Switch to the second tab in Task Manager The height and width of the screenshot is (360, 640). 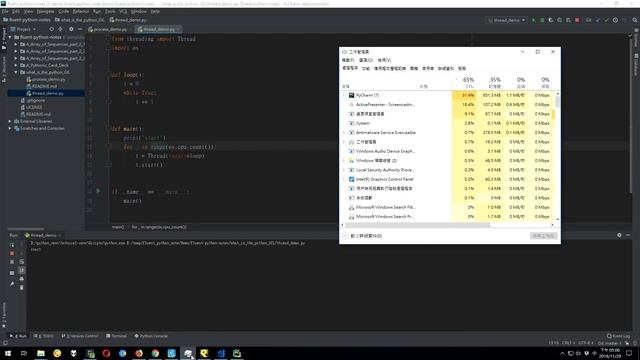(x=366, y=69)
